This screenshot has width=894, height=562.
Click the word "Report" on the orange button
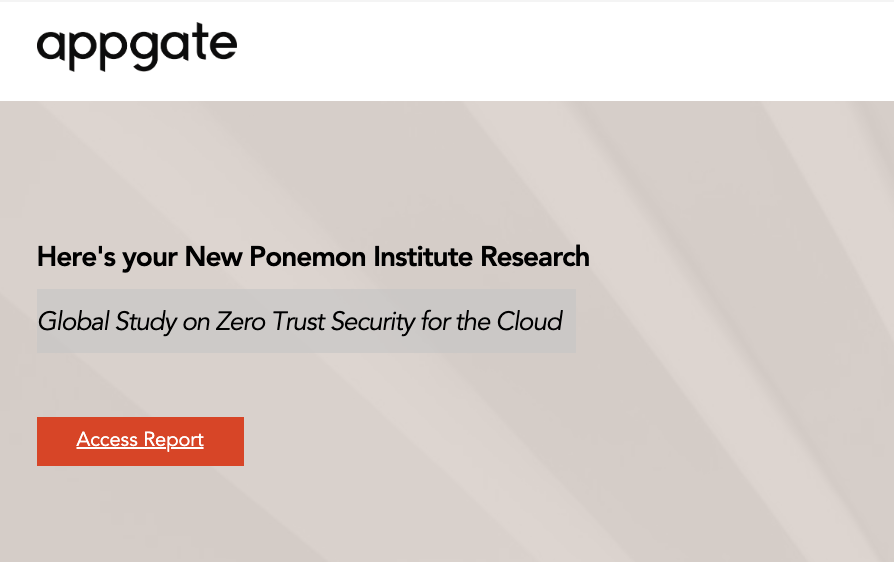click(x=174, y=441)
